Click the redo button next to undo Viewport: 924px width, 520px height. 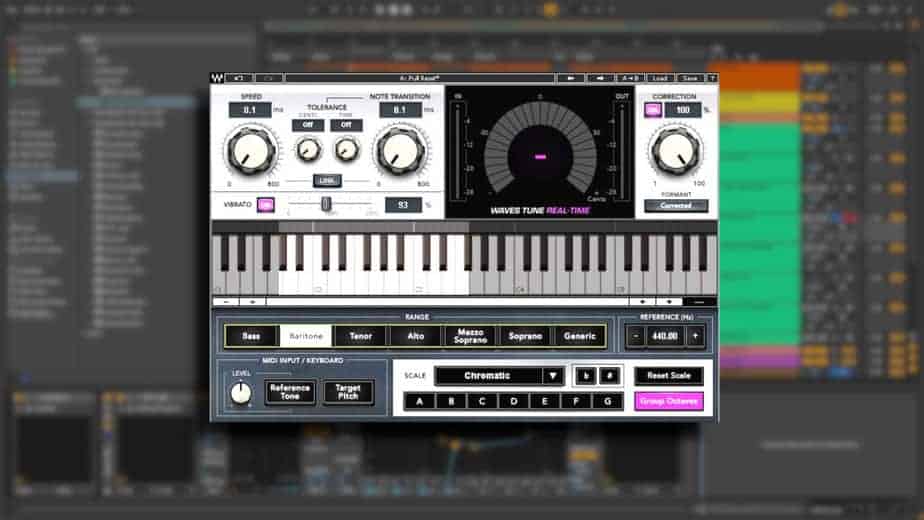[x=269, y=78]
